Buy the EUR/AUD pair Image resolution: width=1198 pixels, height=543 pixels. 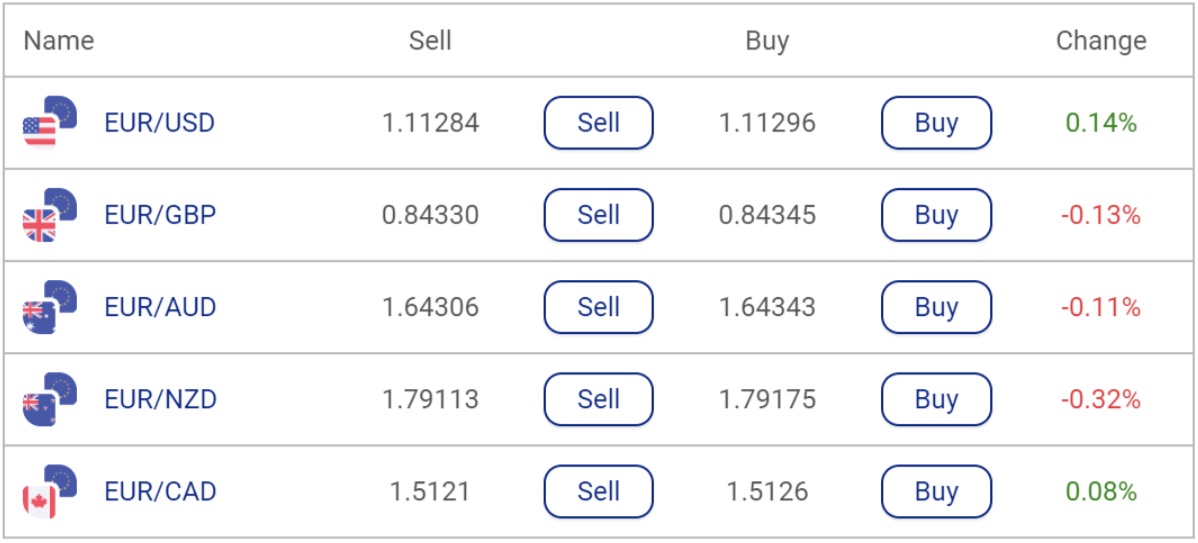[x=937, y=307]
